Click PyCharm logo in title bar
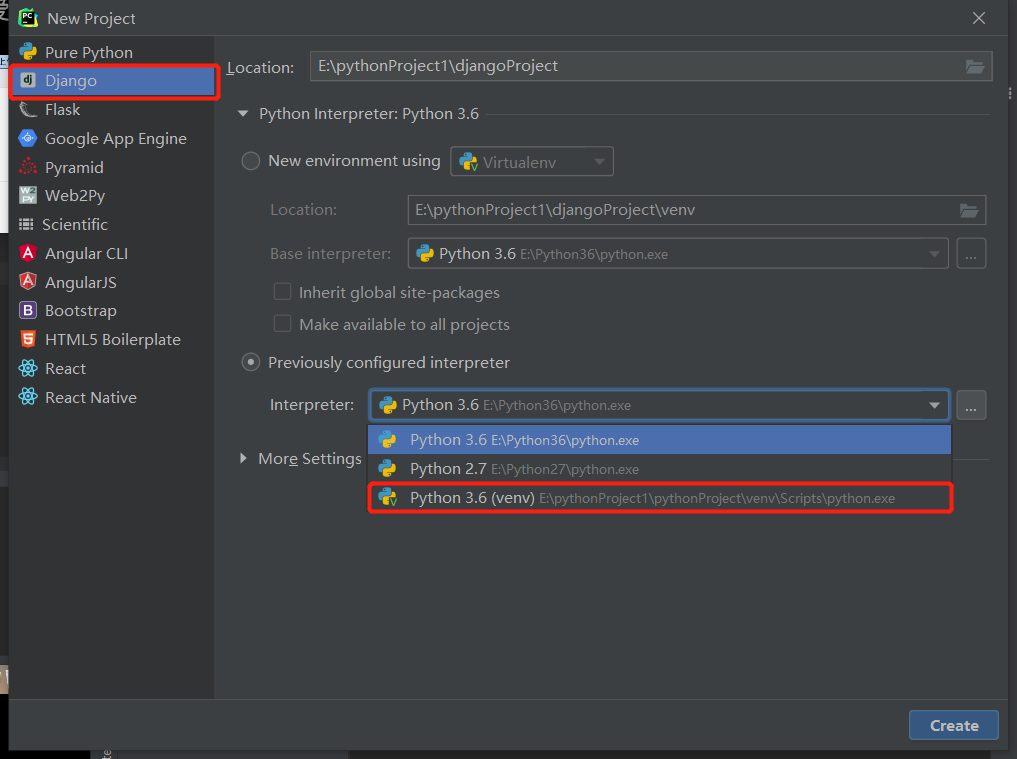This screenshot has width=1017, height=759. click(x=28, y=18)
